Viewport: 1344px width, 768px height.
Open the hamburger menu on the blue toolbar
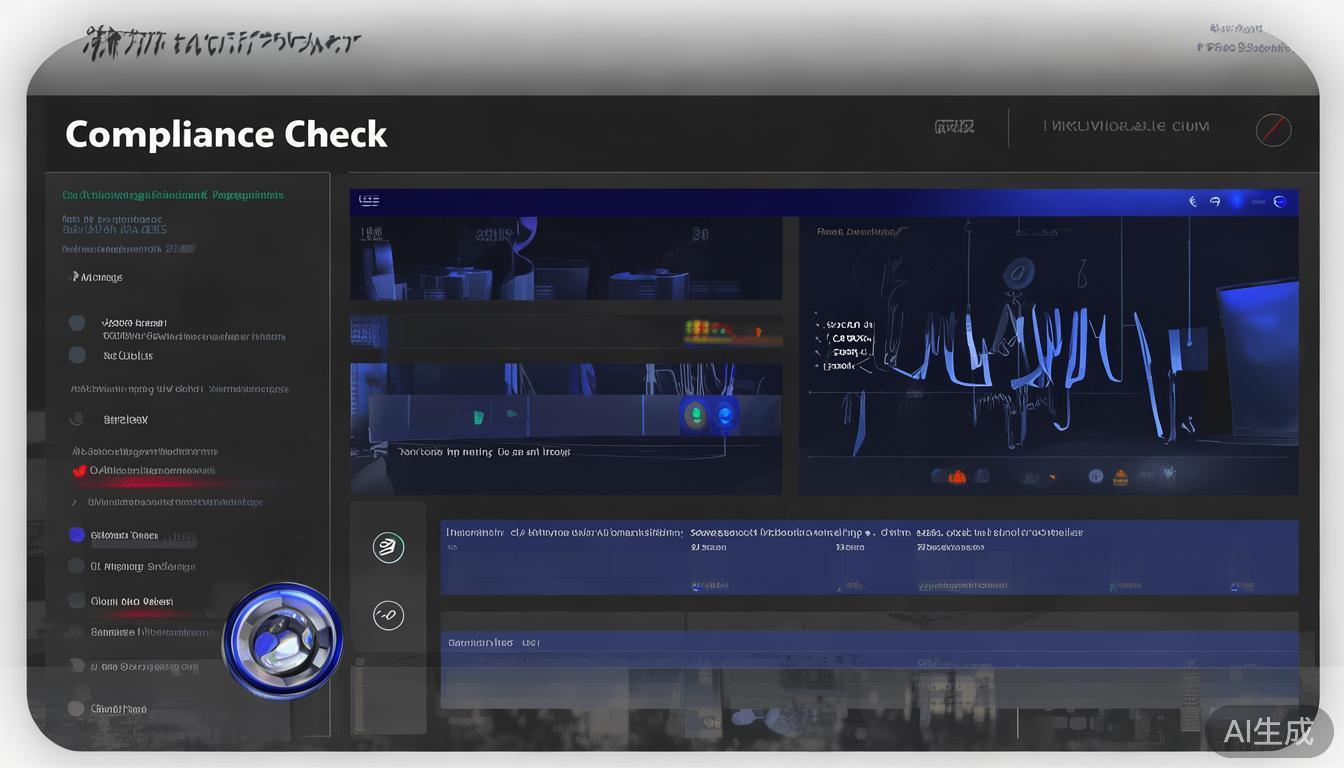(369, 201)
